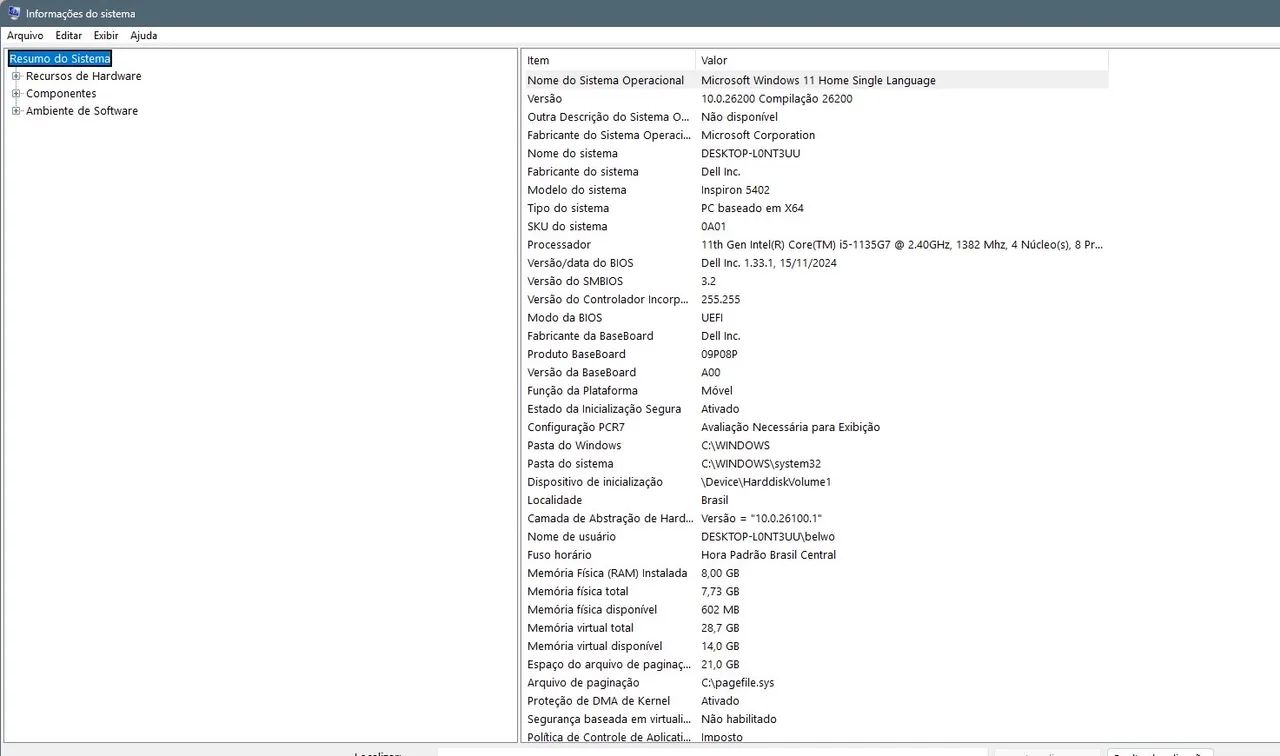
Task: Open the "Editar" menu
Action: click(x=68, y=35)
